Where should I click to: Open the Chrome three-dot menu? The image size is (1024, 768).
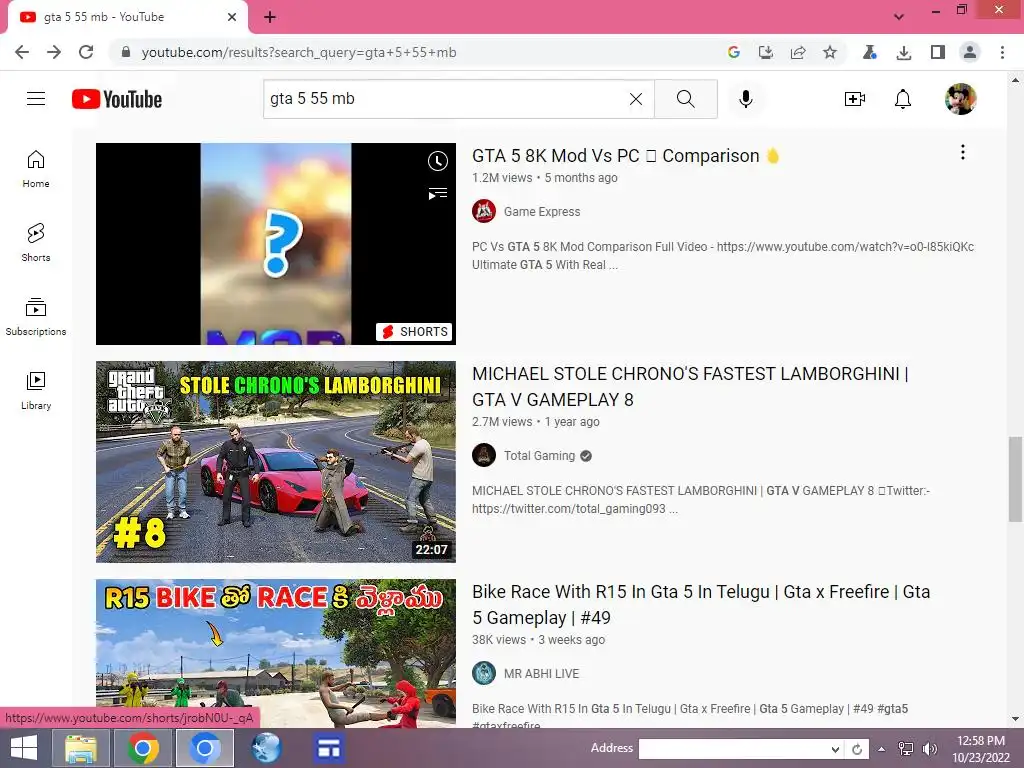click(x=1002, y=52)
